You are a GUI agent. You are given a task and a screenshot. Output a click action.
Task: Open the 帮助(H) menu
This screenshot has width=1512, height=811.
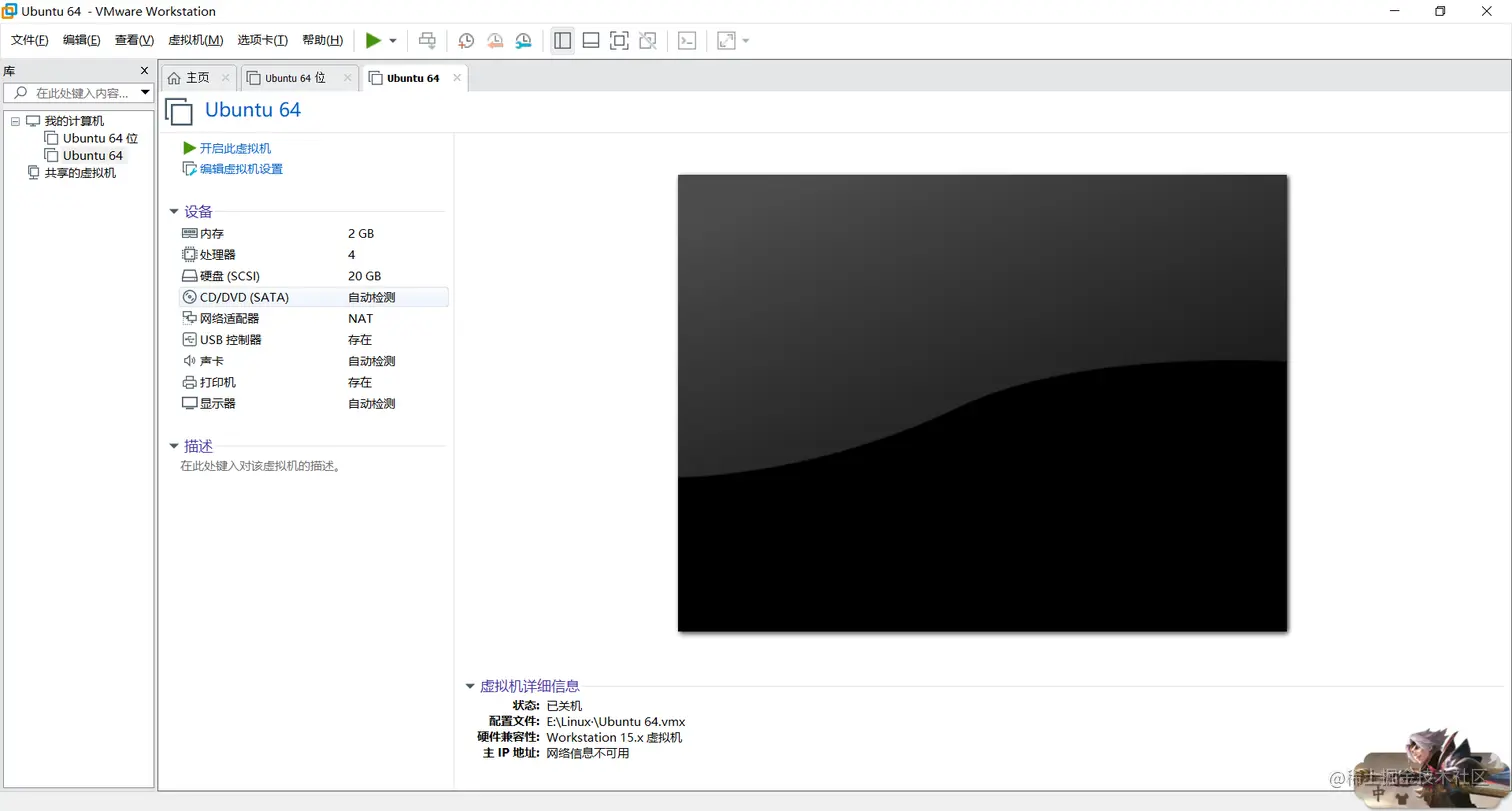(x=322, y=40)
